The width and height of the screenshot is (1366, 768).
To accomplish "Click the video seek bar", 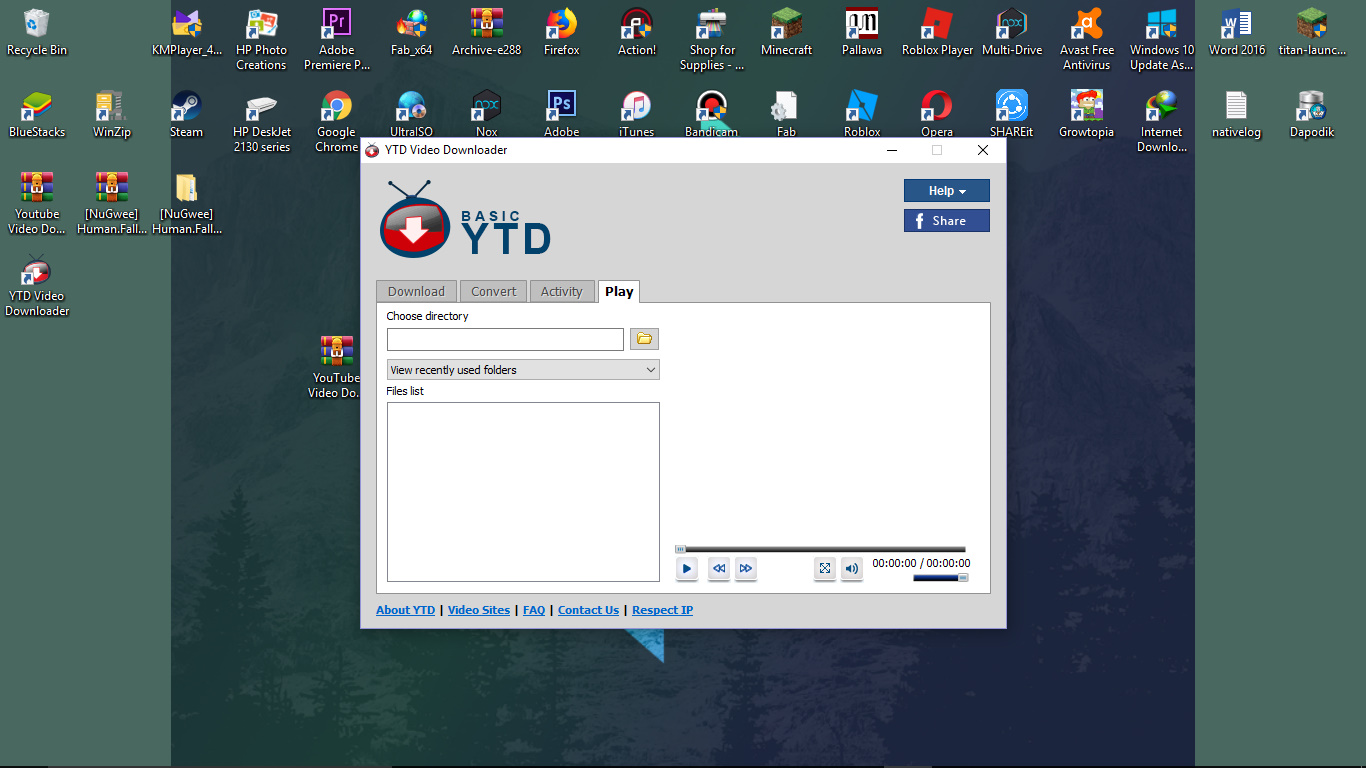I will coord(820,549).
